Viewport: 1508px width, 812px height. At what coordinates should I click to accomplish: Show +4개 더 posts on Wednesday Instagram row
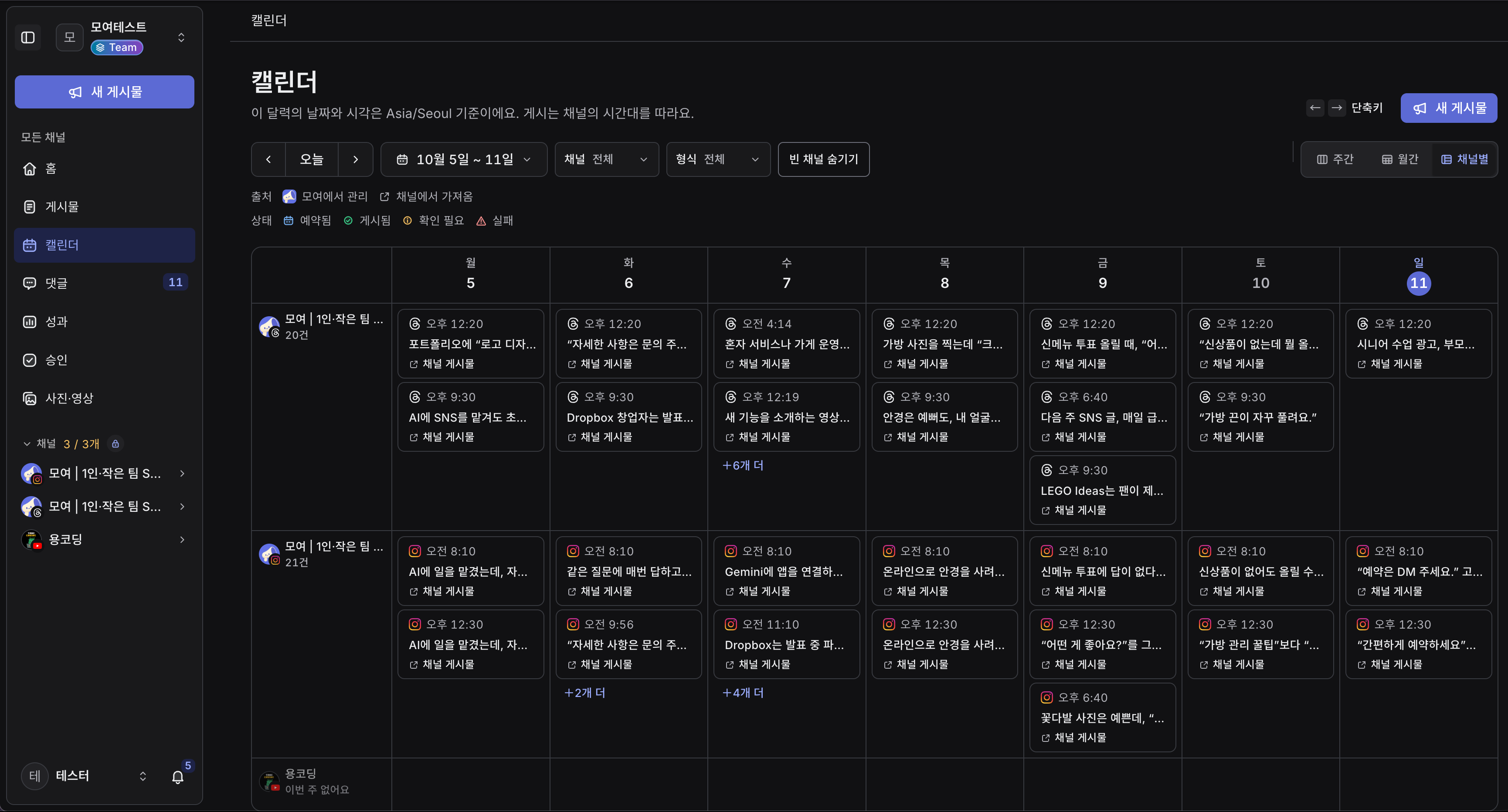pos(743,693)
